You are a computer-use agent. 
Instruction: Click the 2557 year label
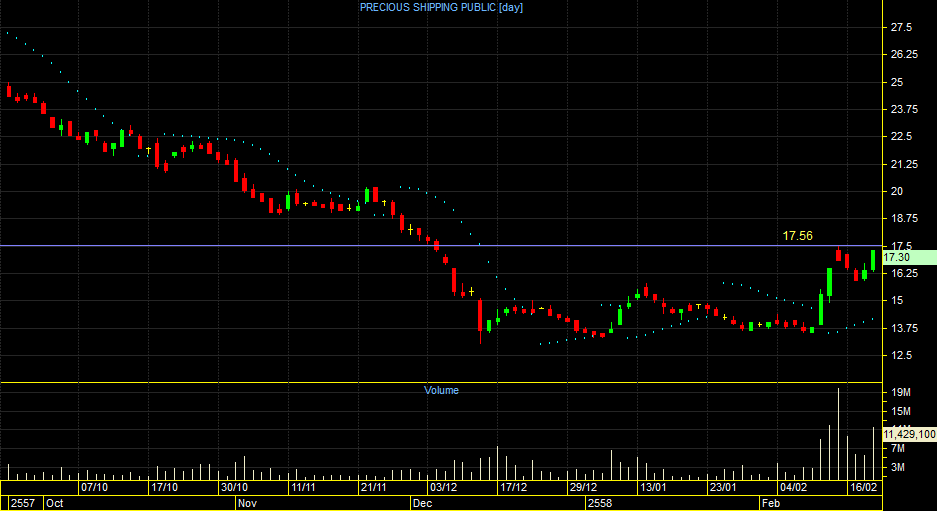click(x=22, y=503)
